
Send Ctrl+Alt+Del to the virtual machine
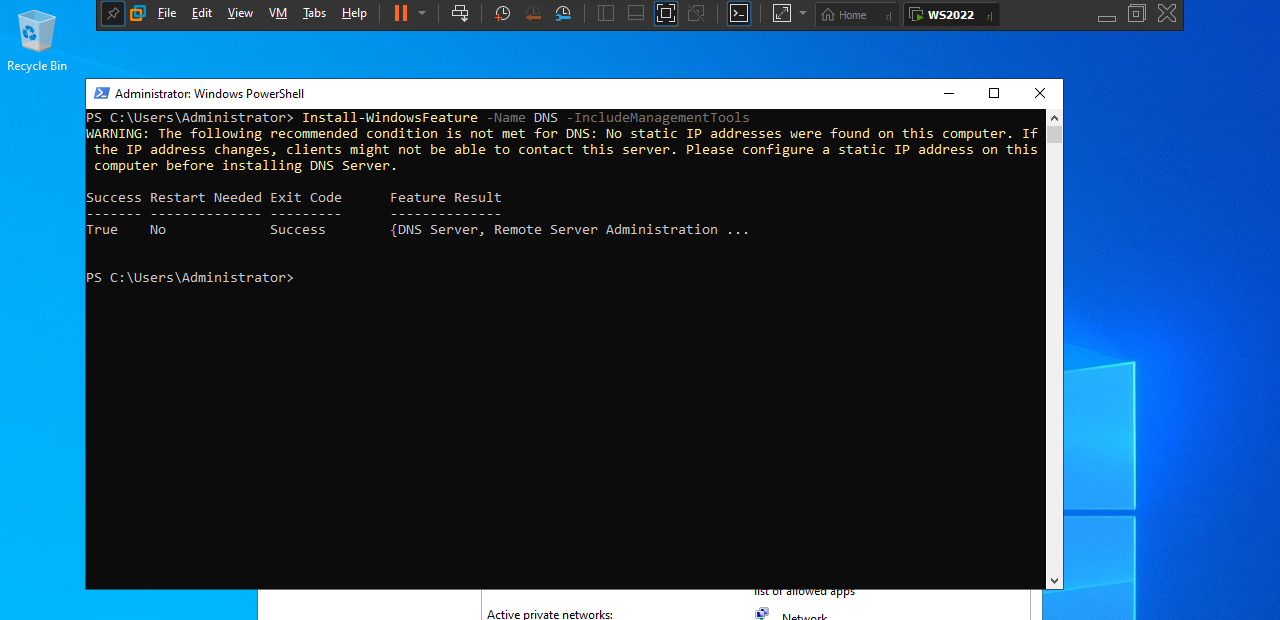[x=460, y=14]
